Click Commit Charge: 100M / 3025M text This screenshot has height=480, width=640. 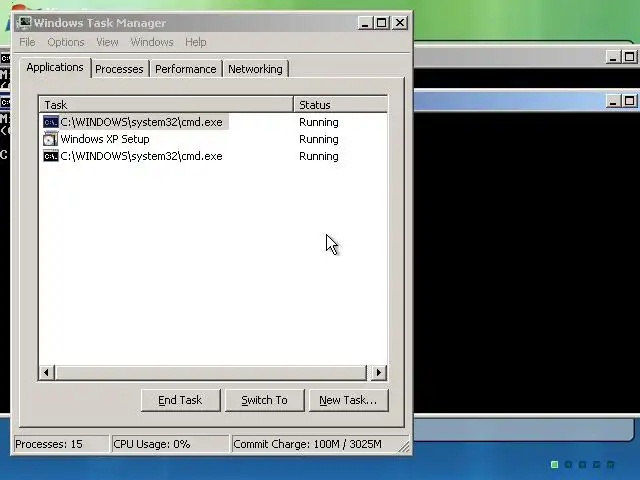coord(308,444)
